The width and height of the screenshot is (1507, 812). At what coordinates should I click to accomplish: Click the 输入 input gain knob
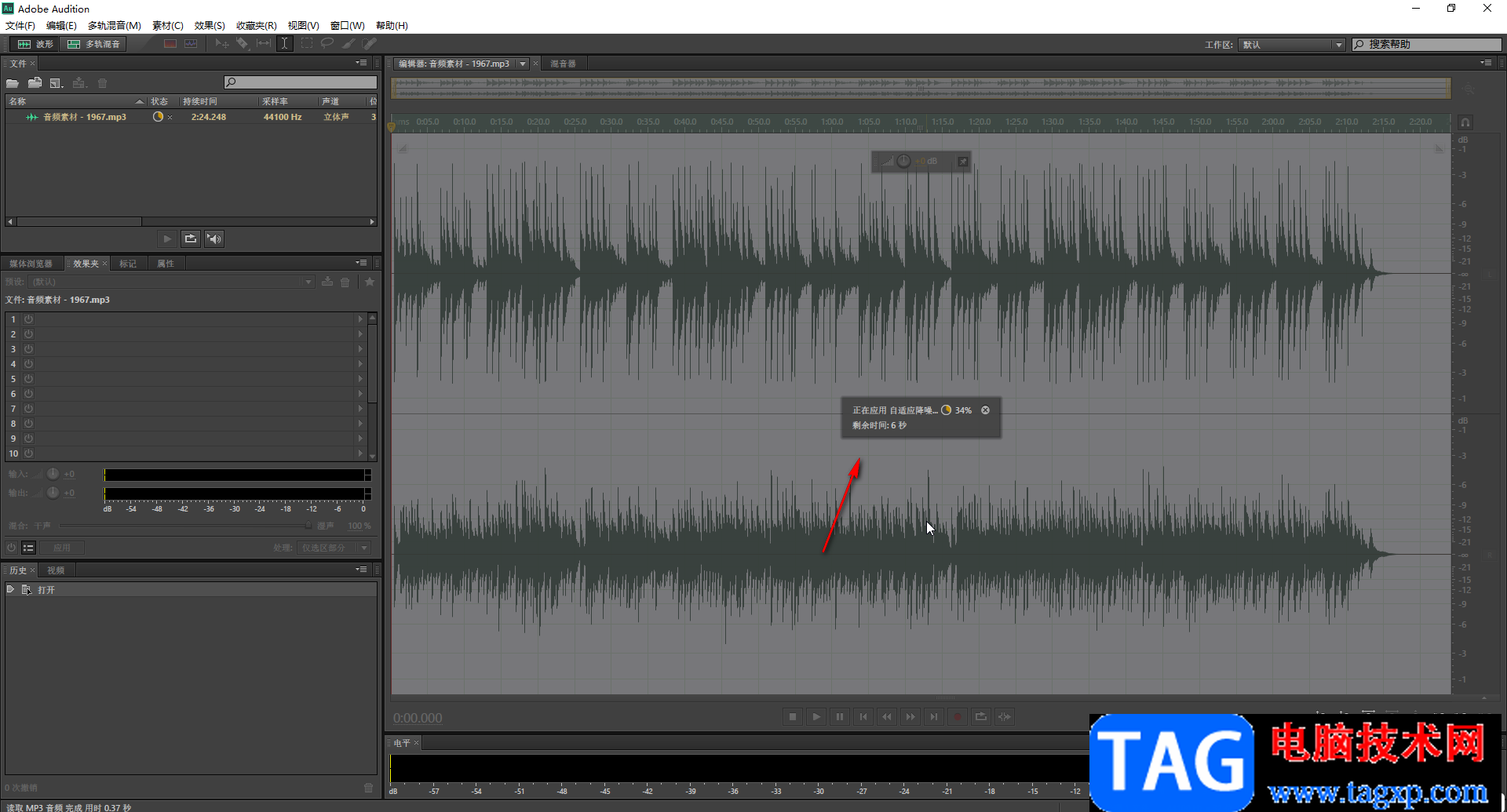(x=53, y=474)
